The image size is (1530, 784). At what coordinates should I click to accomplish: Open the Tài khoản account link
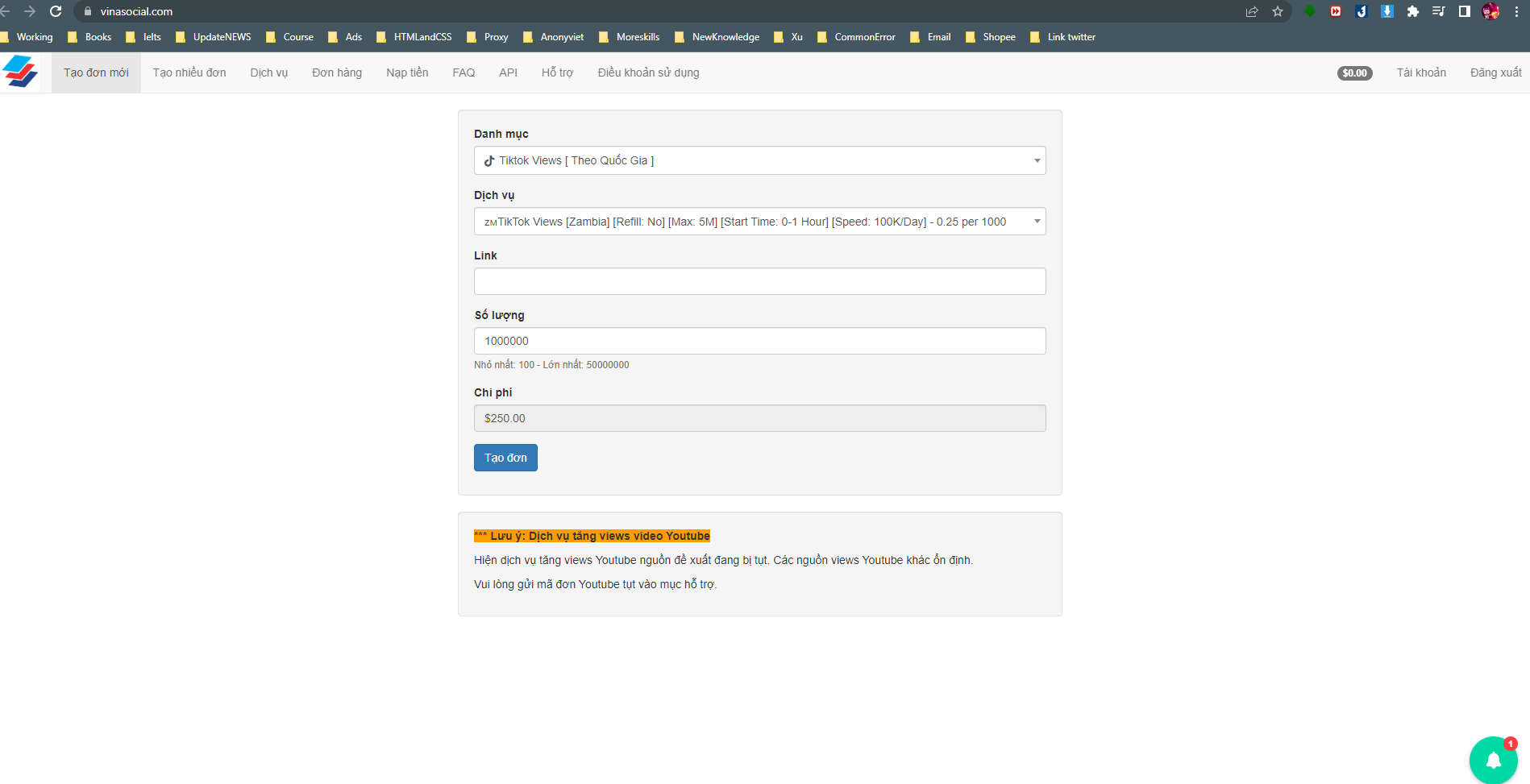pos(1421,73)
